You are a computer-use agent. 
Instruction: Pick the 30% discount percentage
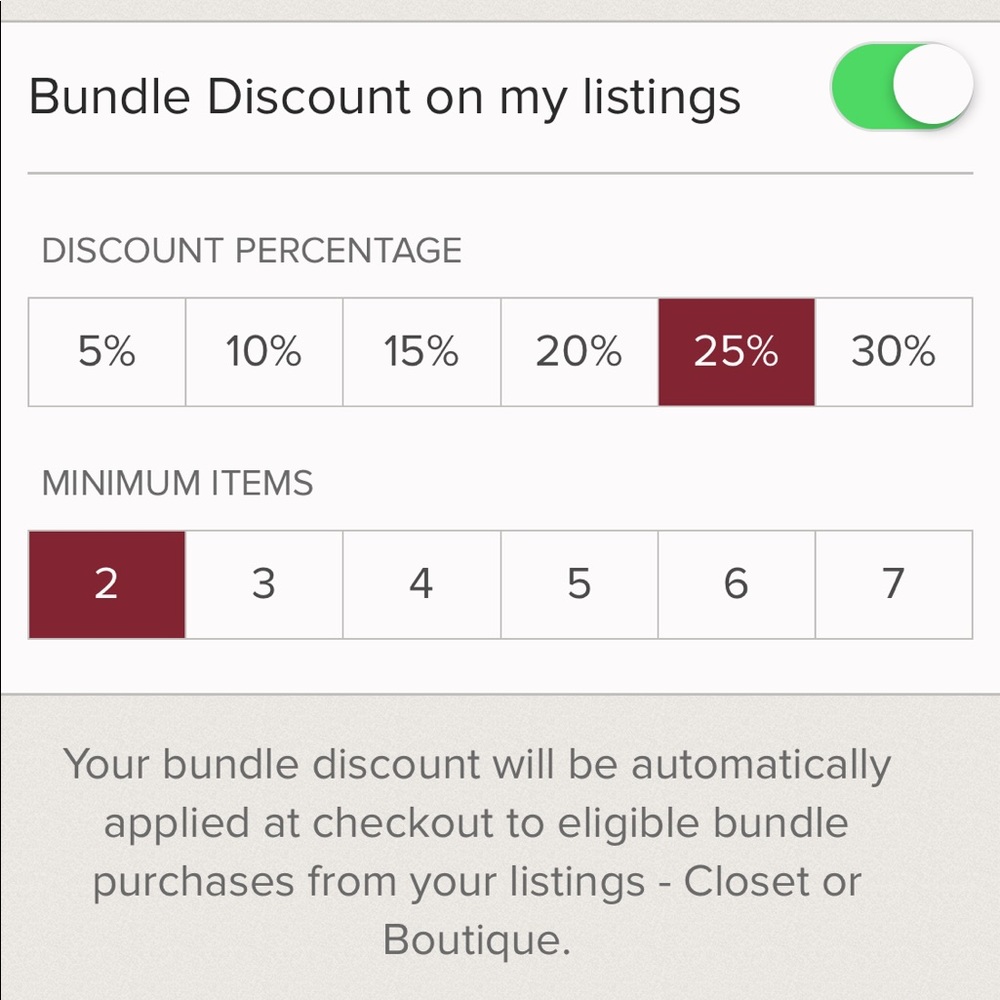click(x=893, y=352)
